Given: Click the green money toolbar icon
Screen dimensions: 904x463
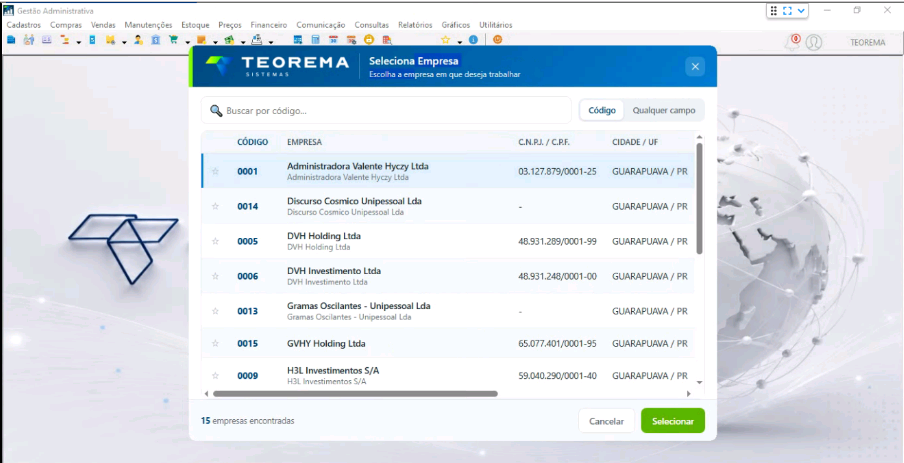Looking at the screenshot, I should [x=229, y=40].
